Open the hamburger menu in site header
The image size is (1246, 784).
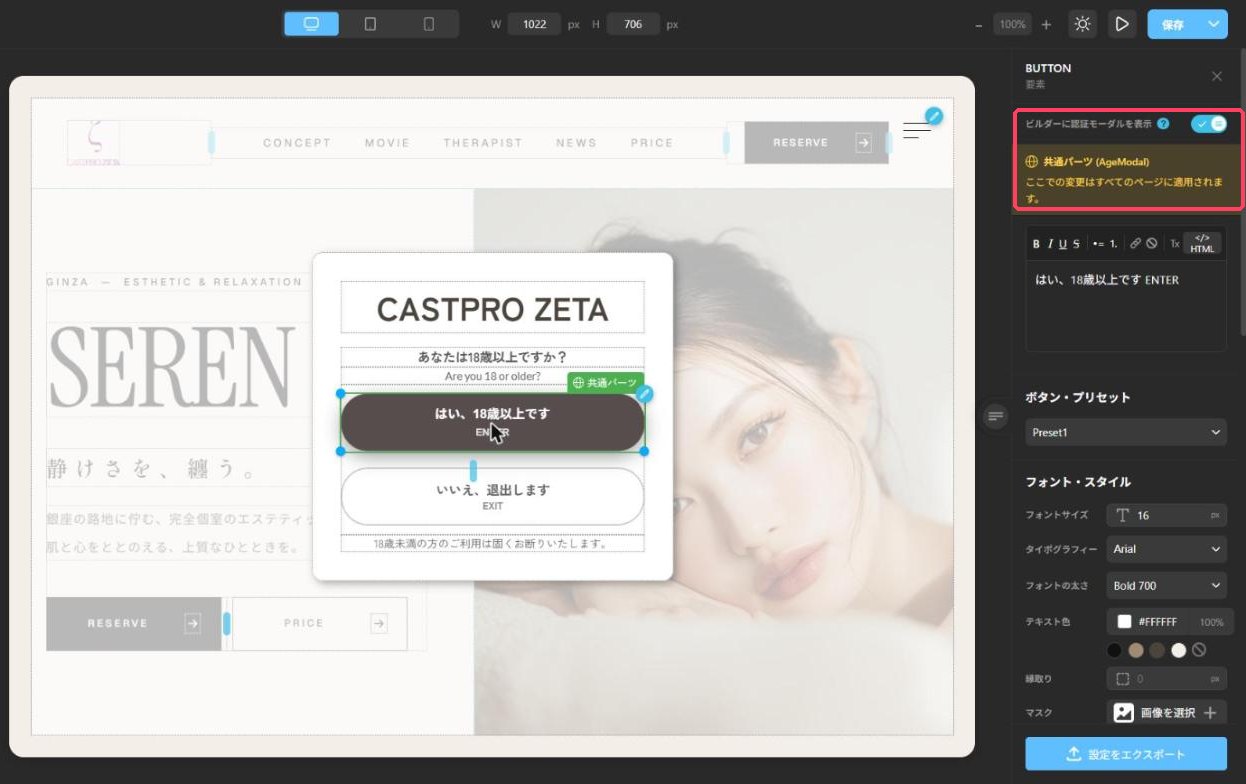point(917,130)
